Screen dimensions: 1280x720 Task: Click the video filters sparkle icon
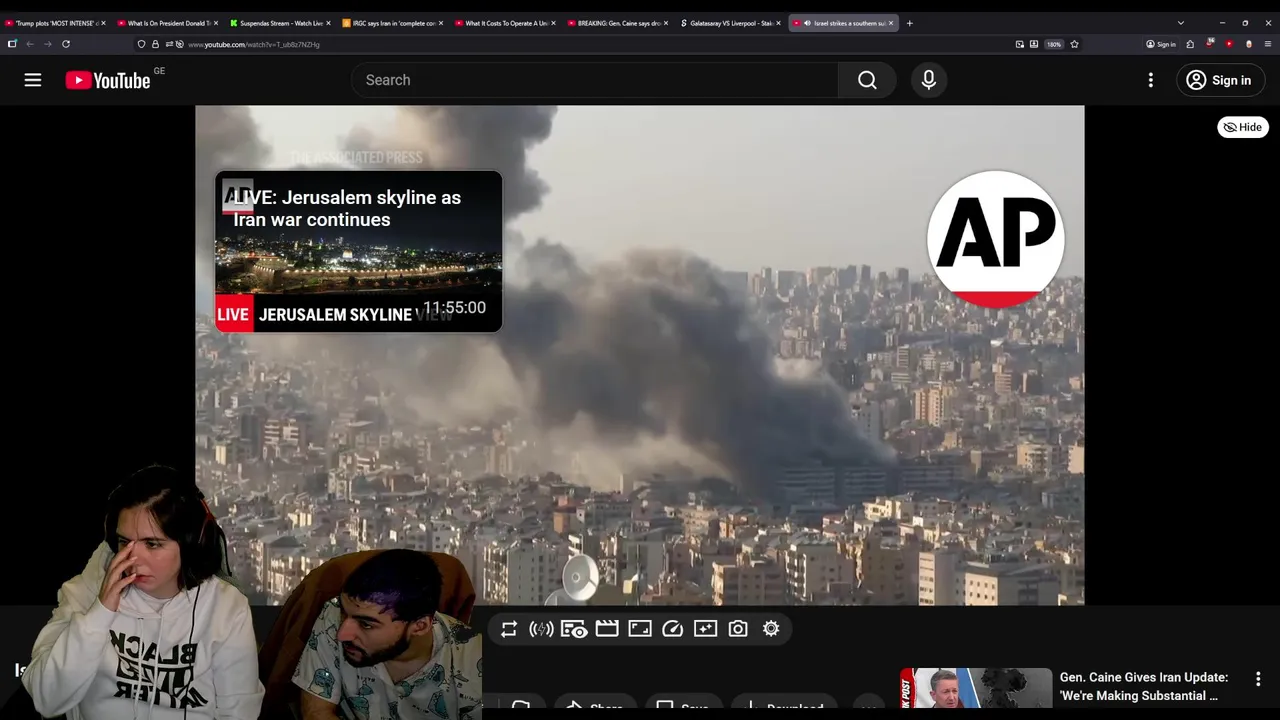pos(706,629)
